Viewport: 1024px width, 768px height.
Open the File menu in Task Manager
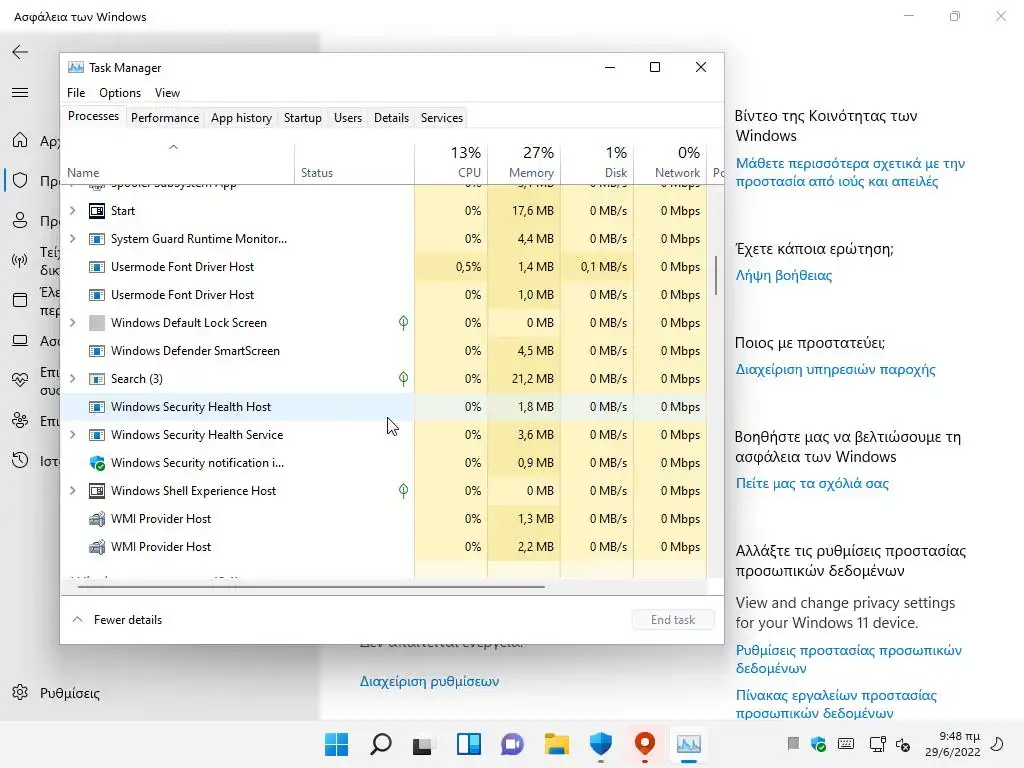(76, 93)
